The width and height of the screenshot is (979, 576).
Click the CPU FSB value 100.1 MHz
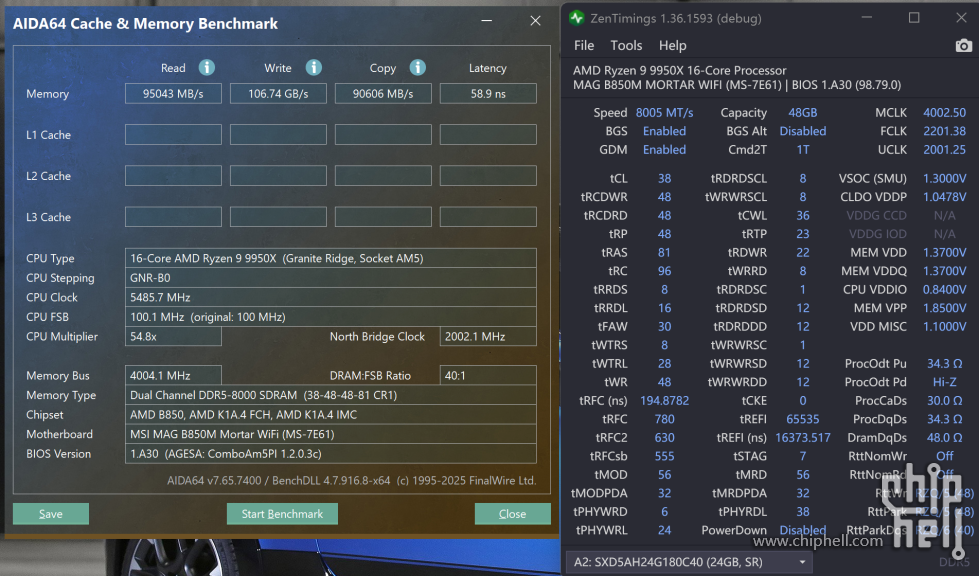click(330, 317)
